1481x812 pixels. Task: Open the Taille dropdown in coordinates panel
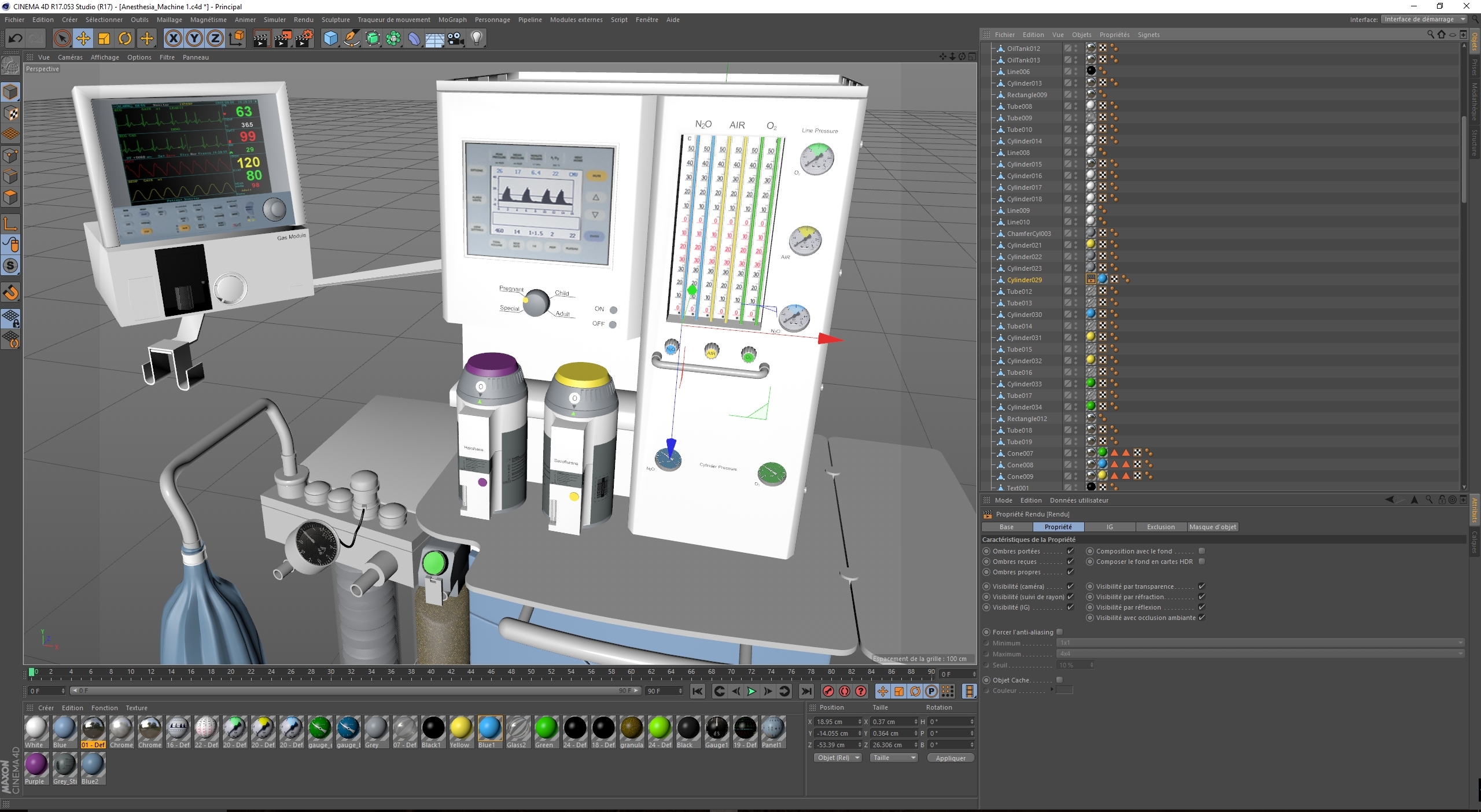click(894, 758)
